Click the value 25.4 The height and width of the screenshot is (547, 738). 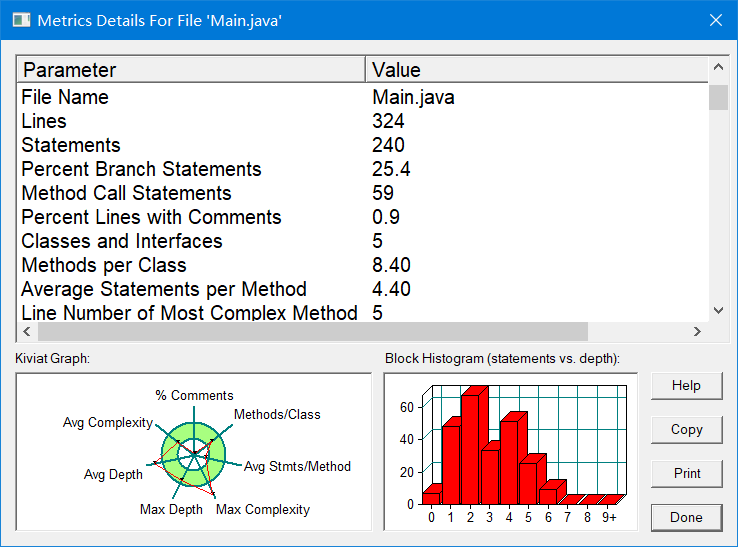tap(391, 169)
